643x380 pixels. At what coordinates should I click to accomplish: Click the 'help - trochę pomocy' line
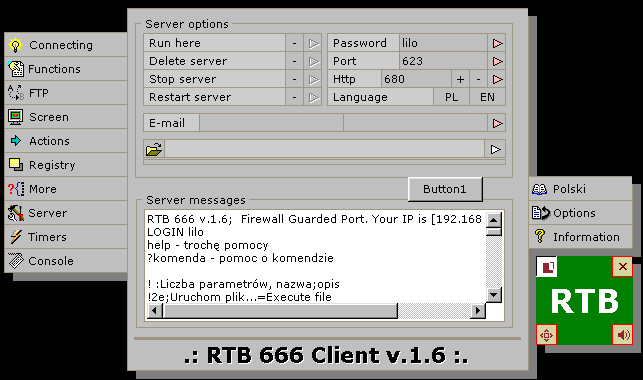(207, 245)
